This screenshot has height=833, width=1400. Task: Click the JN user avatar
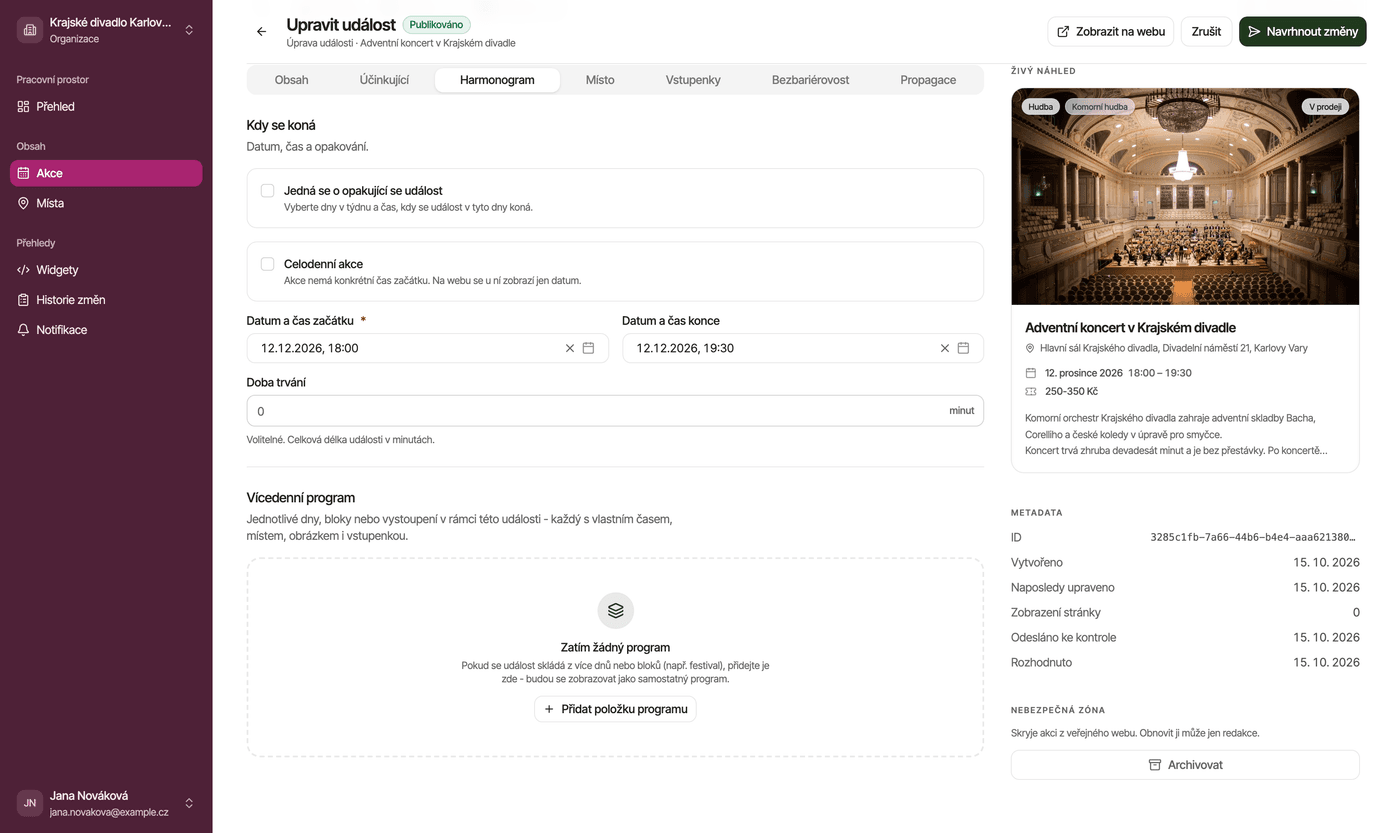30,803
